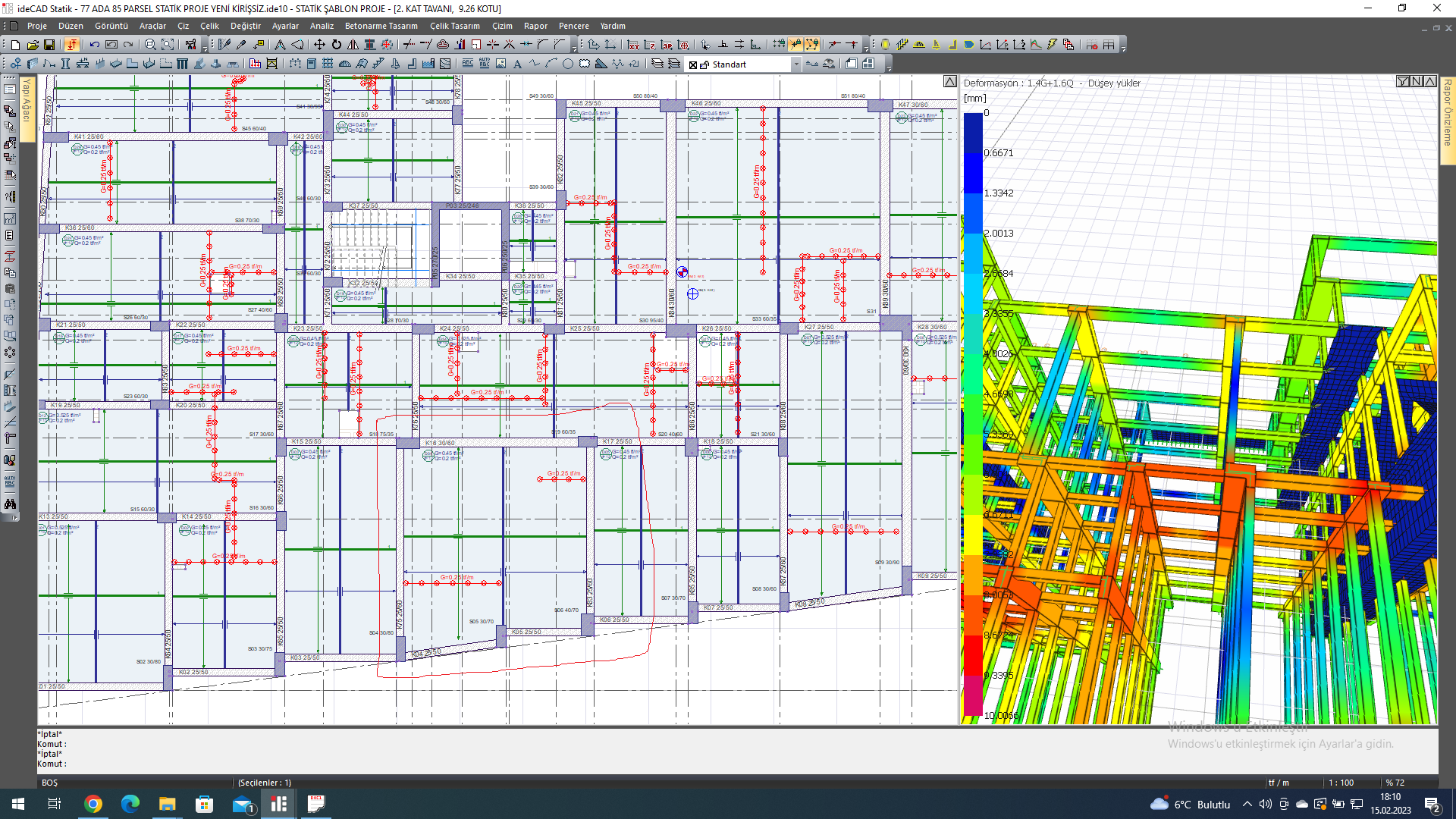Viewport: 1456px width, 819px height.
Task: Open the Rapor Önizleme side tab
Action: point(1448,120)
